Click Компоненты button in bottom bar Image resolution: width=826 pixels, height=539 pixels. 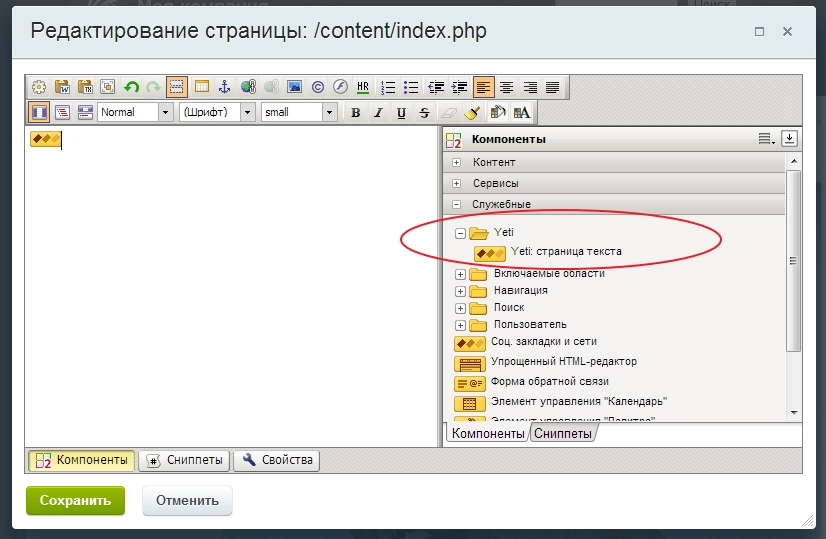82,460
